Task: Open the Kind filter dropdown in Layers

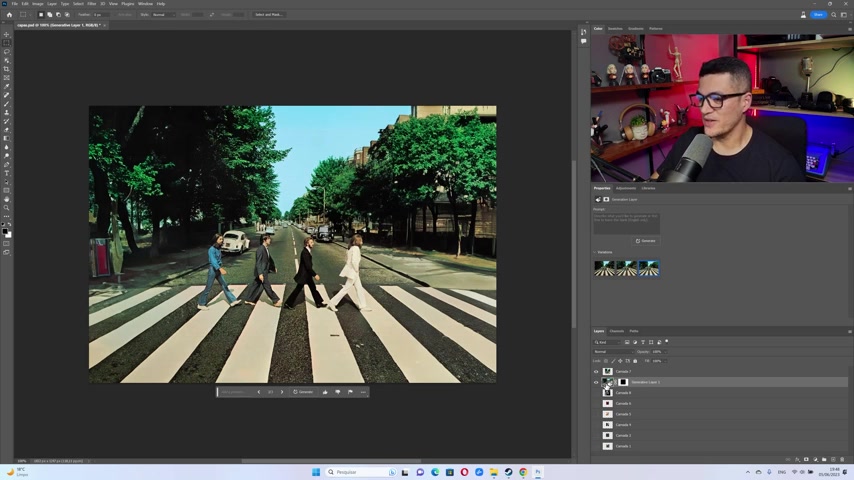Action: (607, 342)
